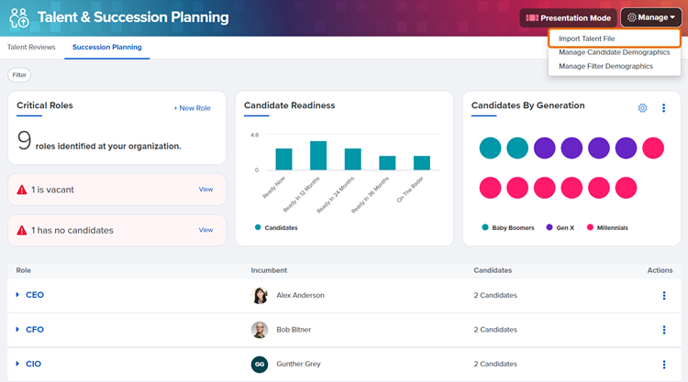
Task: Click the Talent & Succession Planning logo icon
Action: (x=19, y=18)
